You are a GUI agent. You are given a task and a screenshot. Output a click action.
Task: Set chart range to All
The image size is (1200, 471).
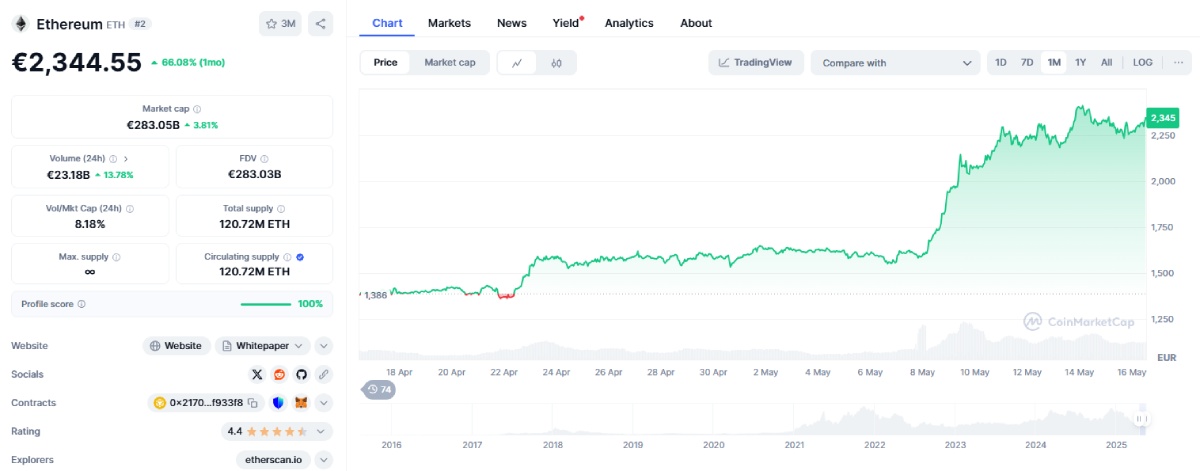(1106, 63)
